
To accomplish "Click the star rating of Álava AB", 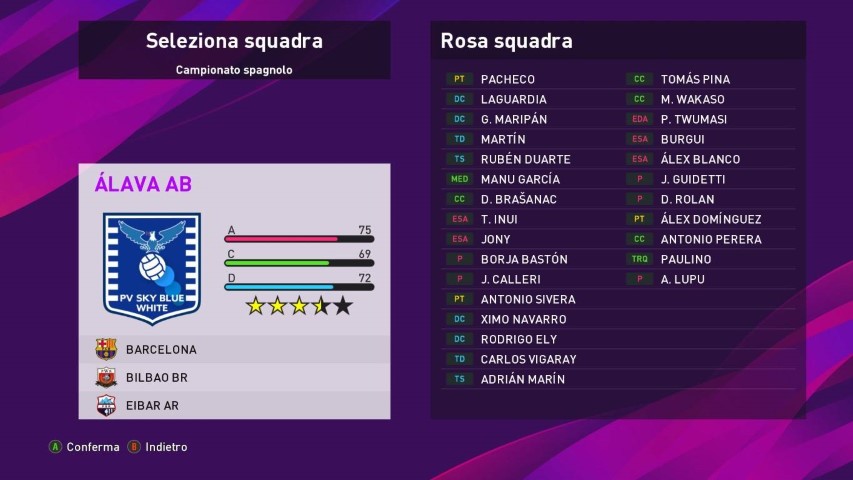I will pos(299,306).
